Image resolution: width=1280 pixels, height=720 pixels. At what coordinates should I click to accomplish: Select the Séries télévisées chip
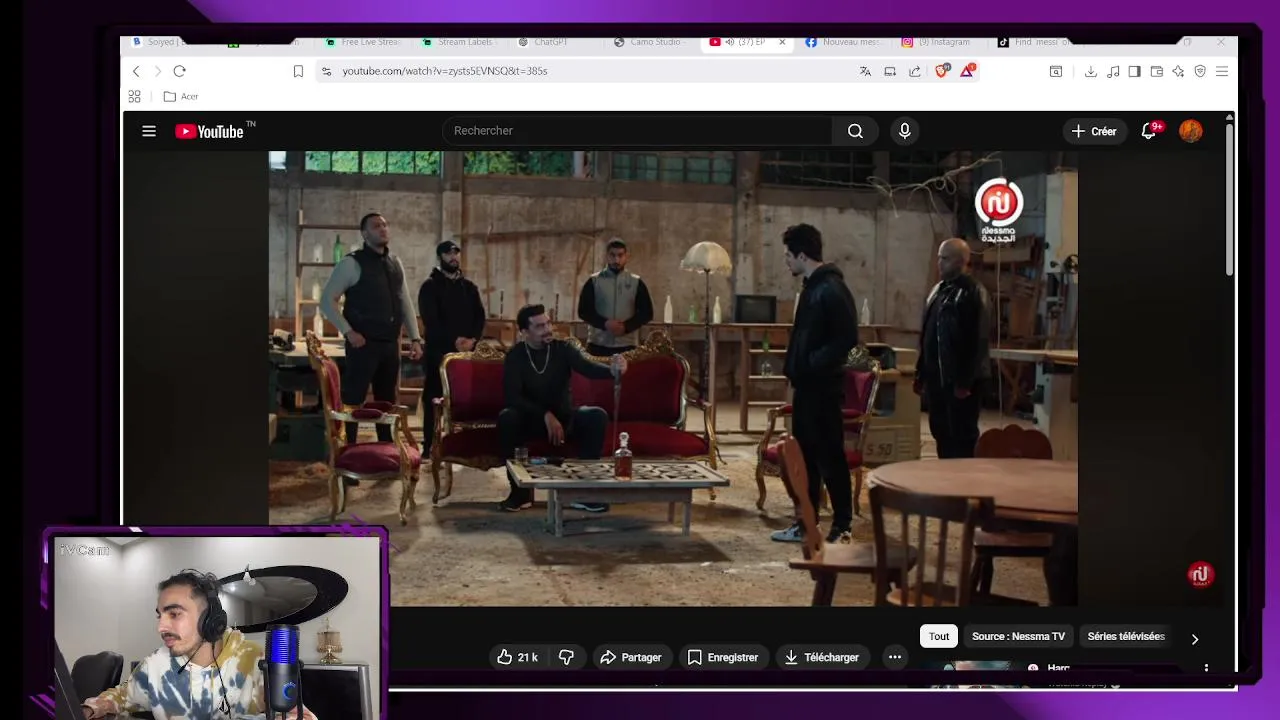pyautogui.click(x=1126, y=636)
